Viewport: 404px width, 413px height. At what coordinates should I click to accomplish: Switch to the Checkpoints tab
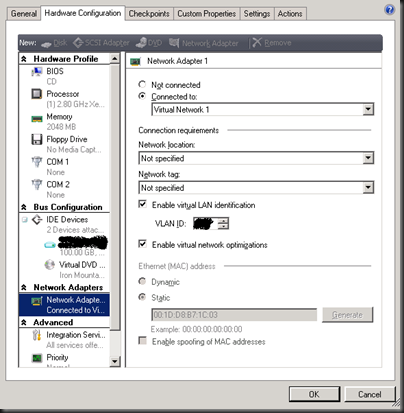149,14
